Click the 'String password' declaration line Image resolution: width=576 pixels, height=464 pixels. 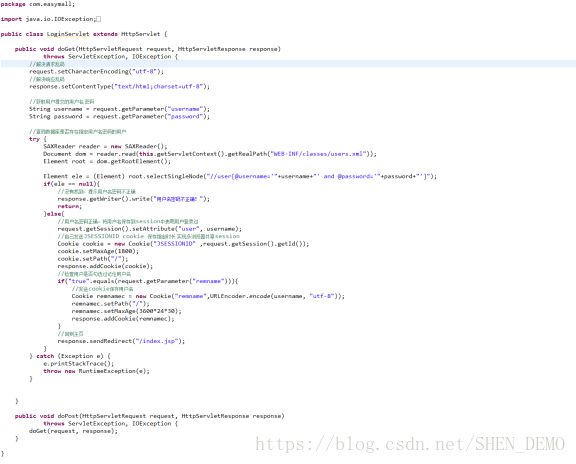pyautogui.click(x=119, y=116)
